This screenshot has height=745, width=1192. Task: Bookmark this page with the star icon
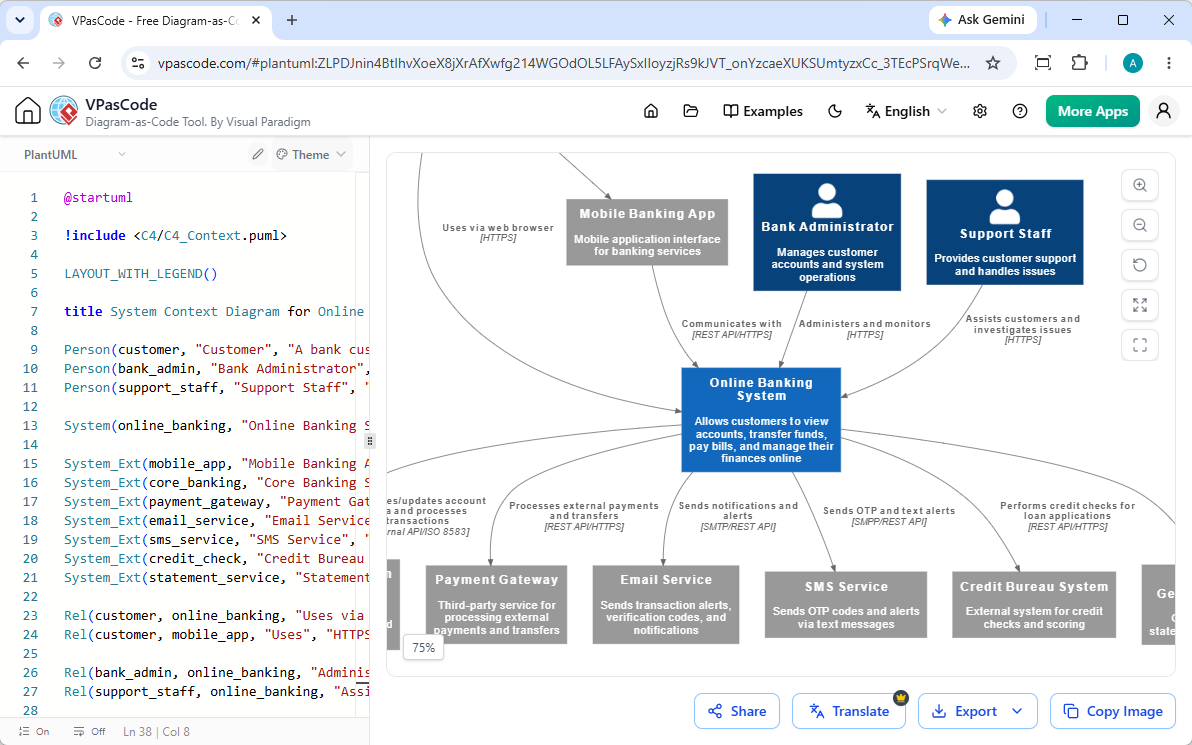pos(993,63)
